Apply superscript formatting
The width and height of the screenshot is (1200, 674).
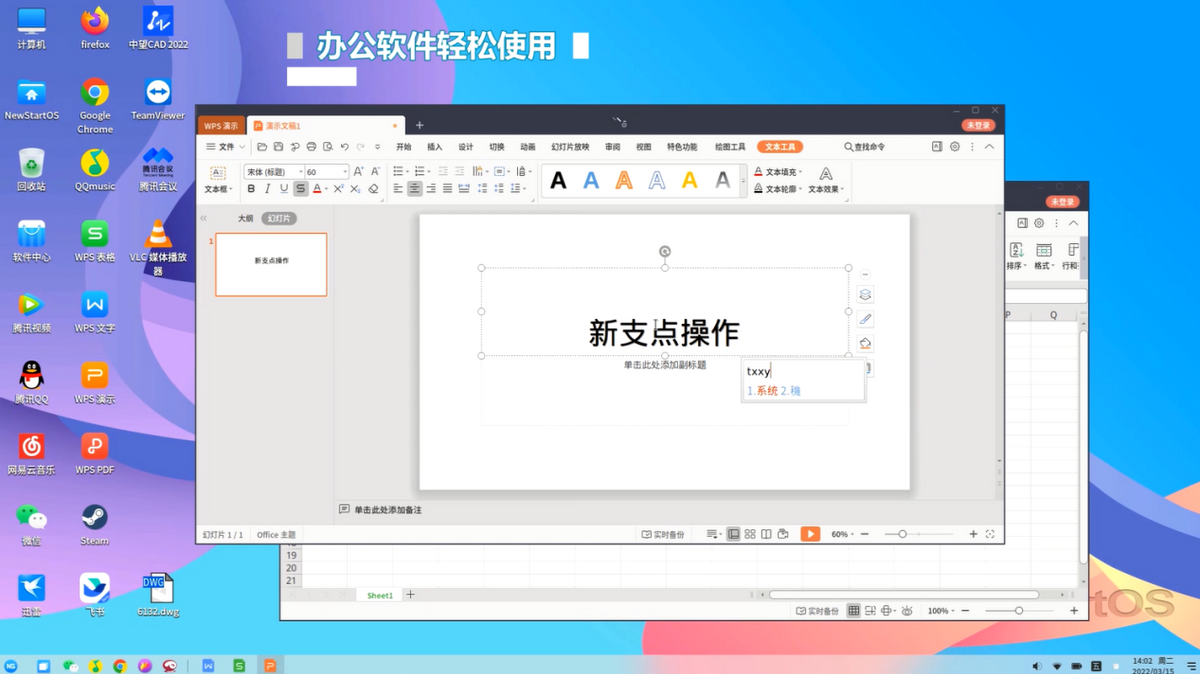pyautogui.click(x=339, y=188)
